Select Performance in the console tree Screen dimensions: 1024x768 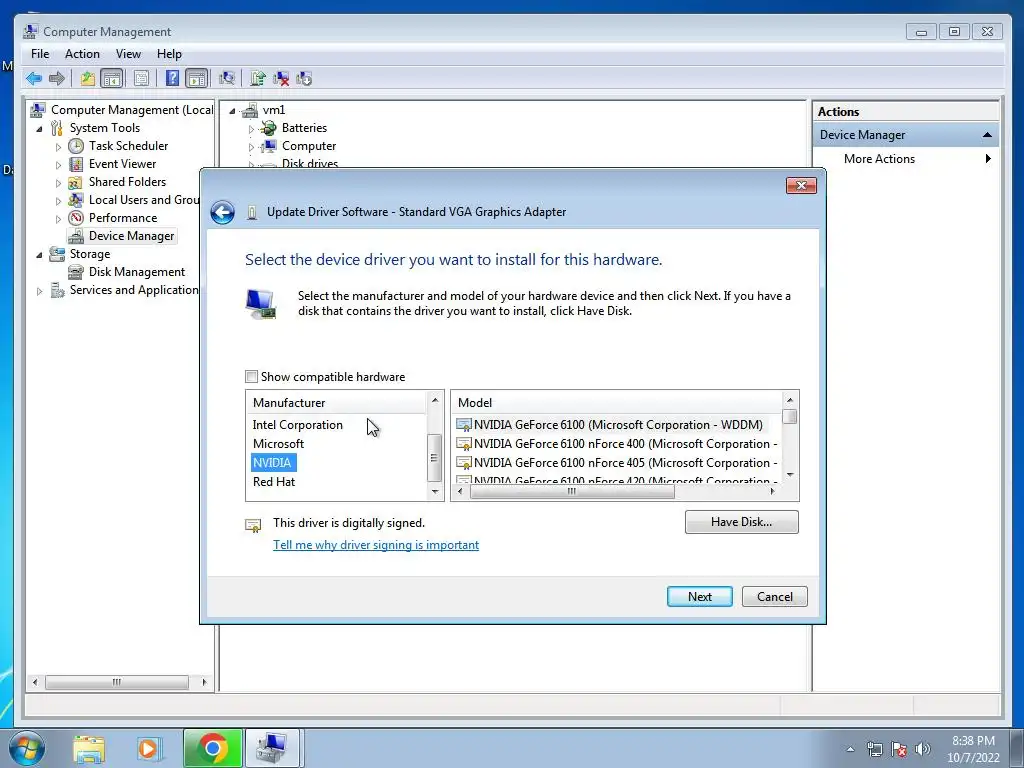click(x=123, y=217)
